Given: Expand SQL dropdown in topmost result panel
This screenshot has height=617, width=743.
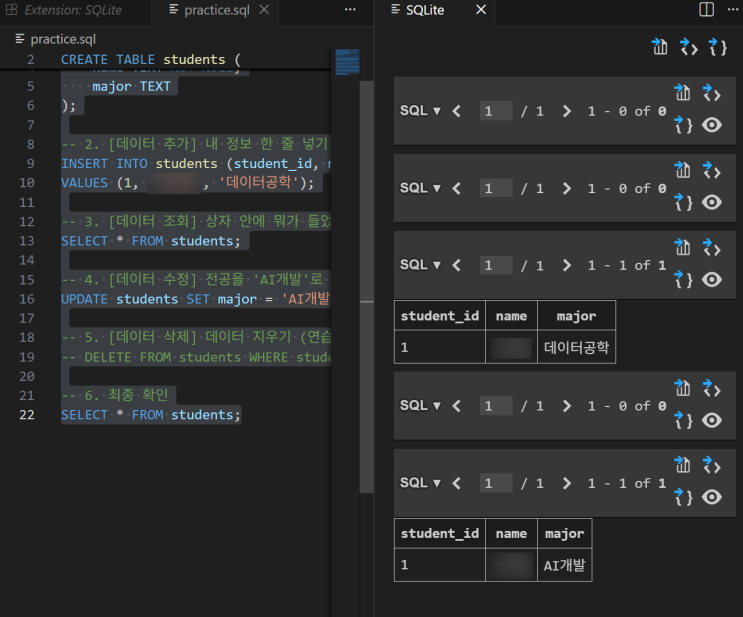Looking at the screenshot, I should click(420, 111).
